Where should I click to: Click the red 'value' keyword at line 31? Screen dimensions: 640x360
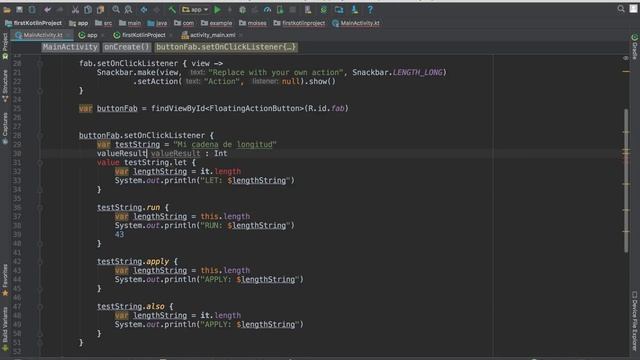pos(108,162)
